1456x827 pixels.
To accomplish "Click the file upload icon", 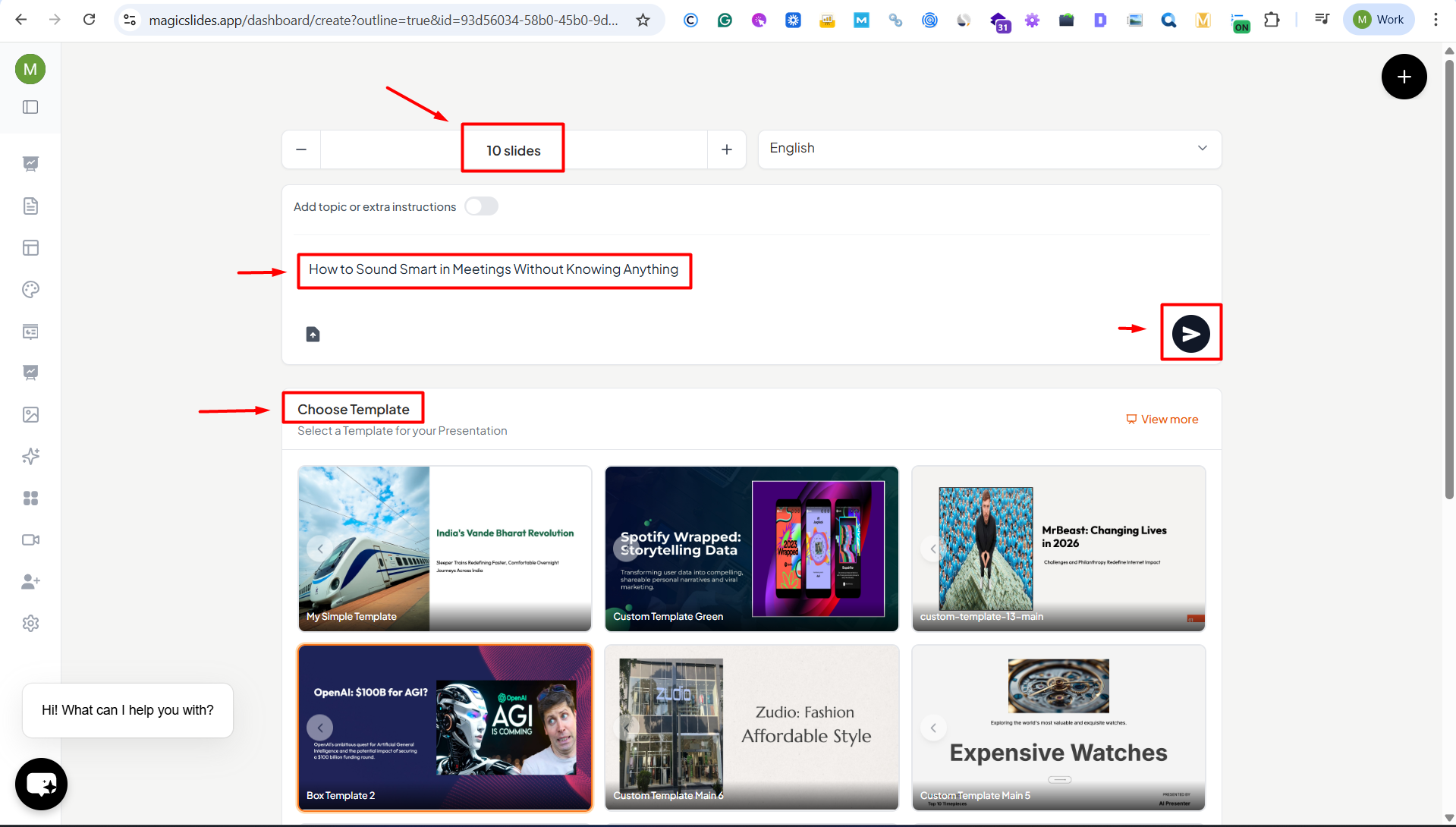I will (313, 335).
